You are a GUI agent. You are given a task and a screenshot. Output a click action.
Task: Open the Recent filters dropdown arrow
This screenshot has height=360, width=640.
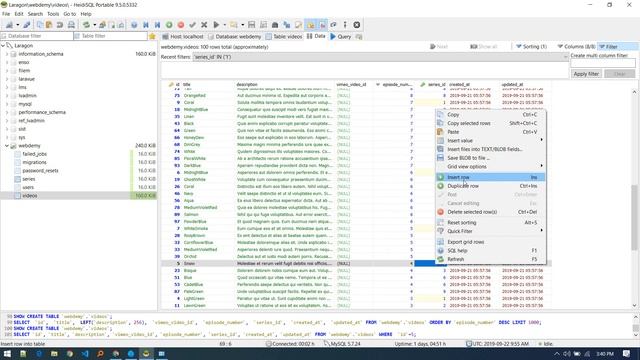click(x=565, y=57)
